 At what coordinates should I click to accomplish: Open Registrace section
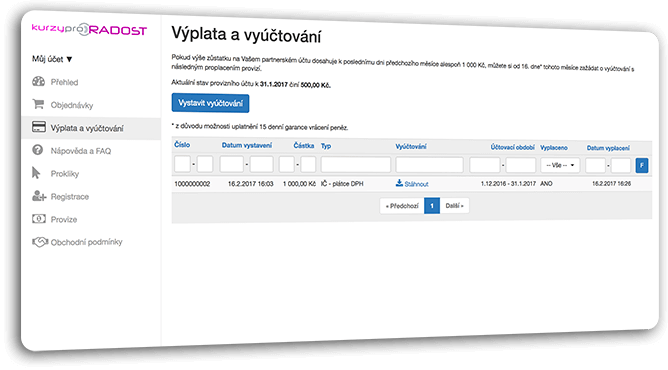tap(70, 197)
